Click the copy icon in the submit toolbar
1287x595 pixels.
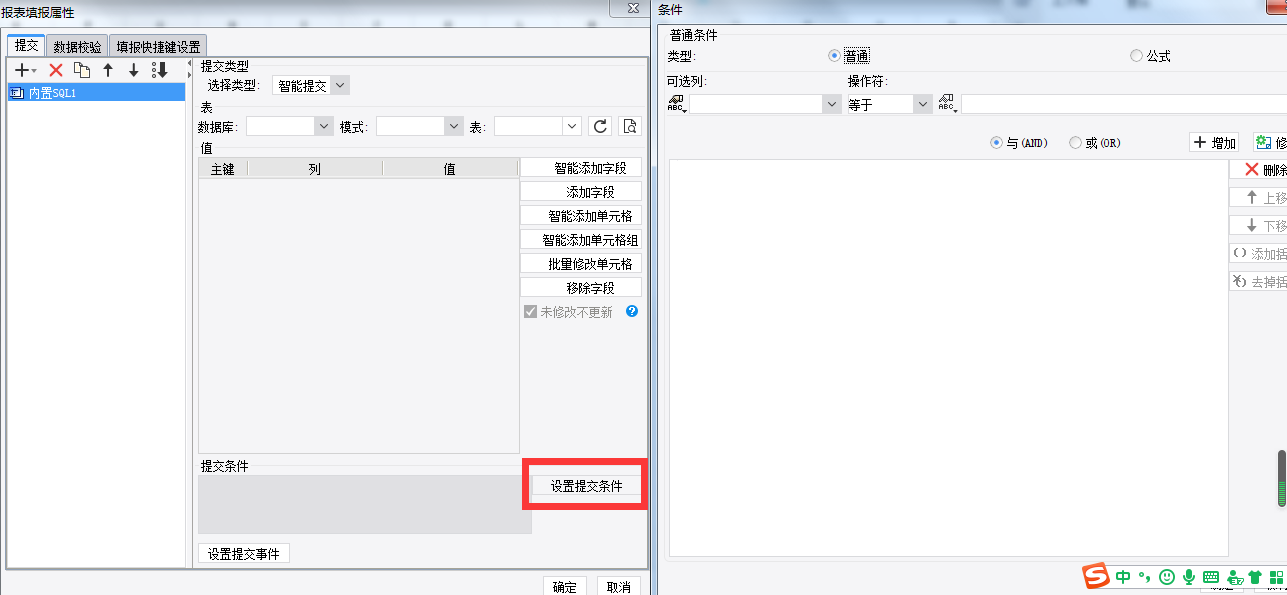(82, 70)
